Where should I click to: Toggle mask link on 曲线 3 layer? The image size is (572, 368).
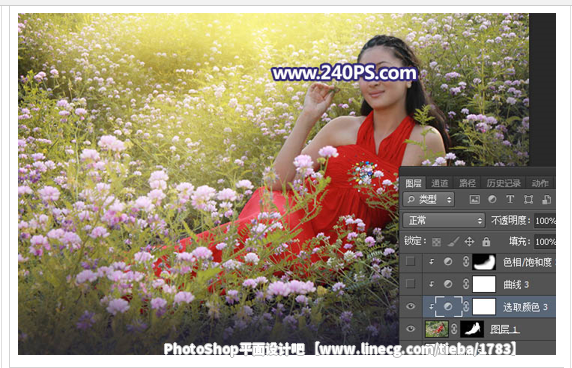pyautogui.click(x=466, y=284)
